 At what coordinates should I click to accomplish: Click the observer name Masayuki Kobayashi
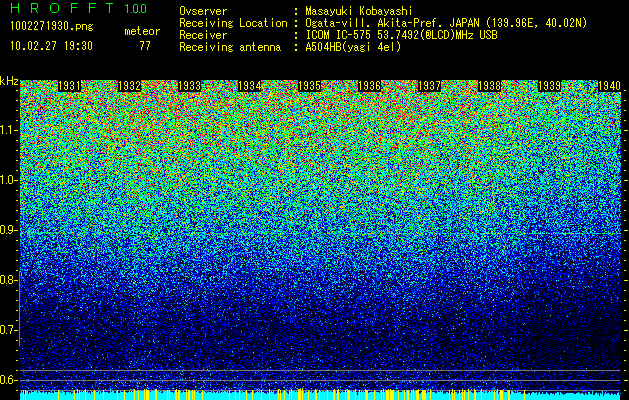pyautogui.click(x=359, y=11)
